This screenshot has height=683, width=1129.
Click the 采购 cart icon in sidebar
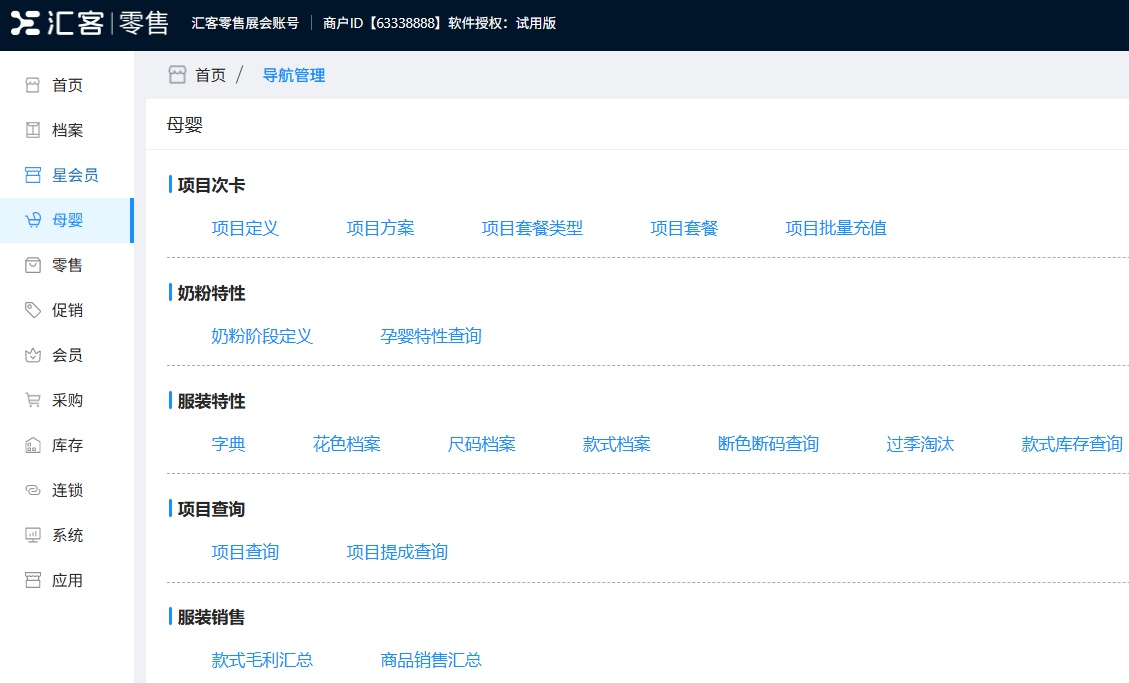click(33, 400)
